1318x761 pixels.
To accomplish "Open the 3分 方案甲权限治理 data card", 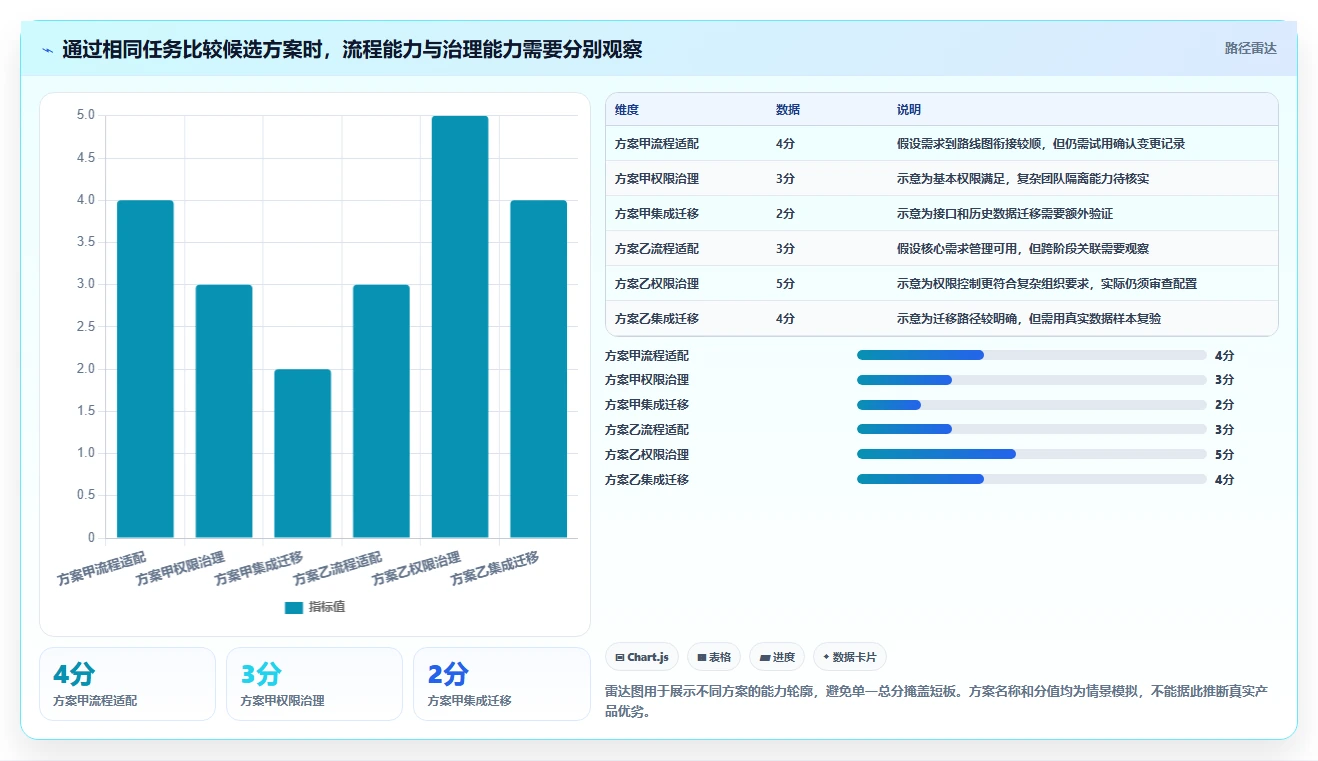I will coord(314,684).
